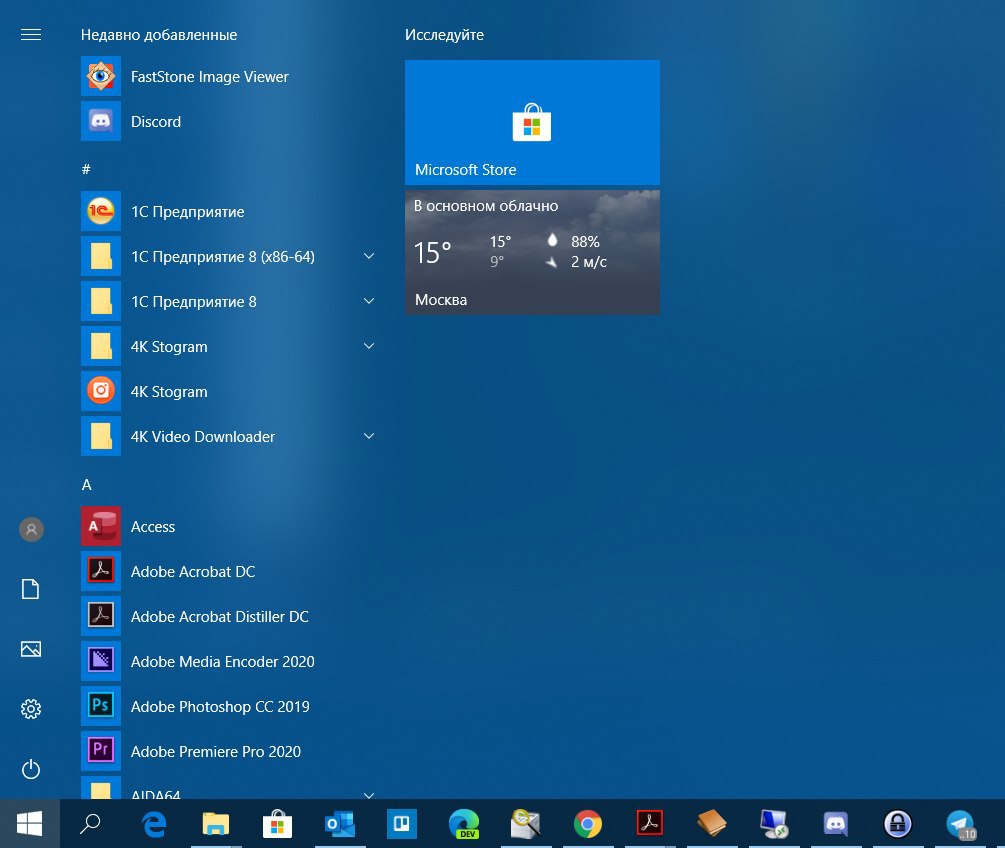The height and width of the screenshot is (848, 1005).
Task: Open FastStone Image Viewer from recently added
Action: [x=228, y=76]
